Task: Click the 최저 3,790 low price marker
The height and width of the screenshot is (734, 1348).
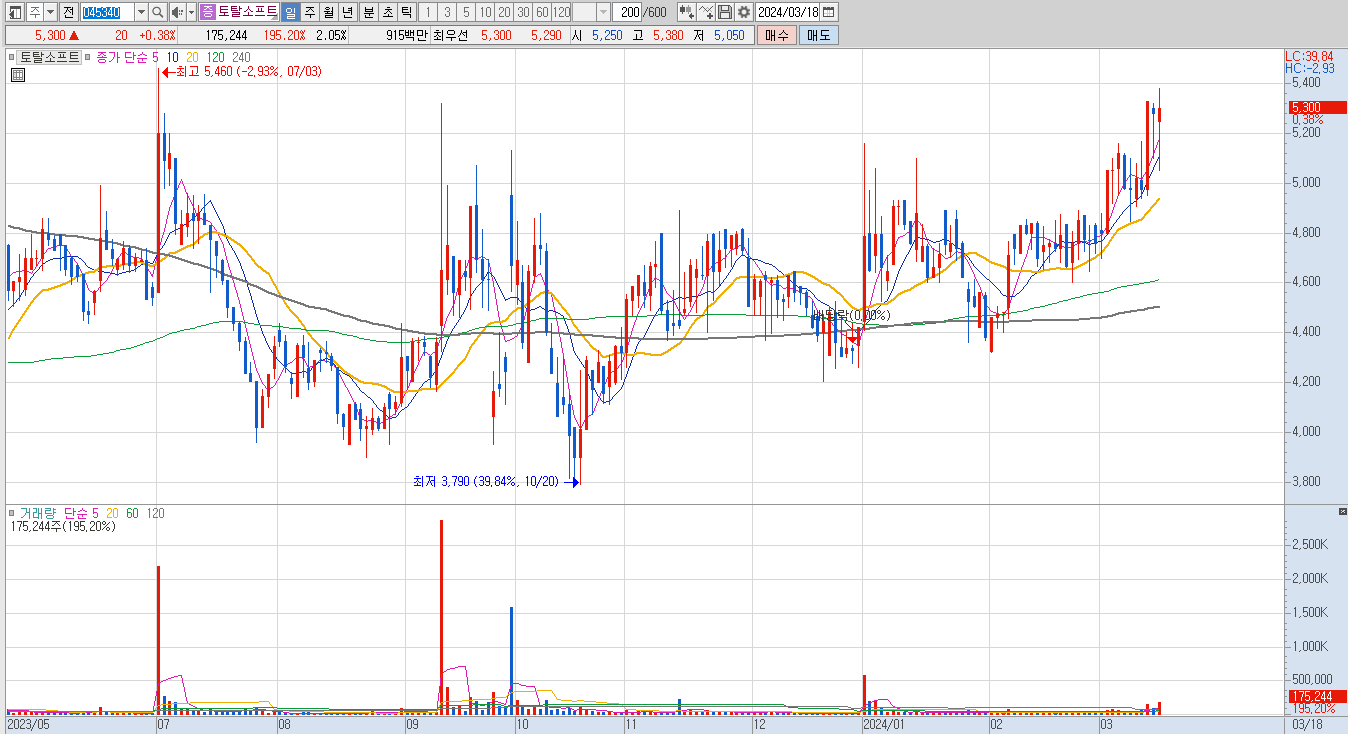Action: click(494, 482)
